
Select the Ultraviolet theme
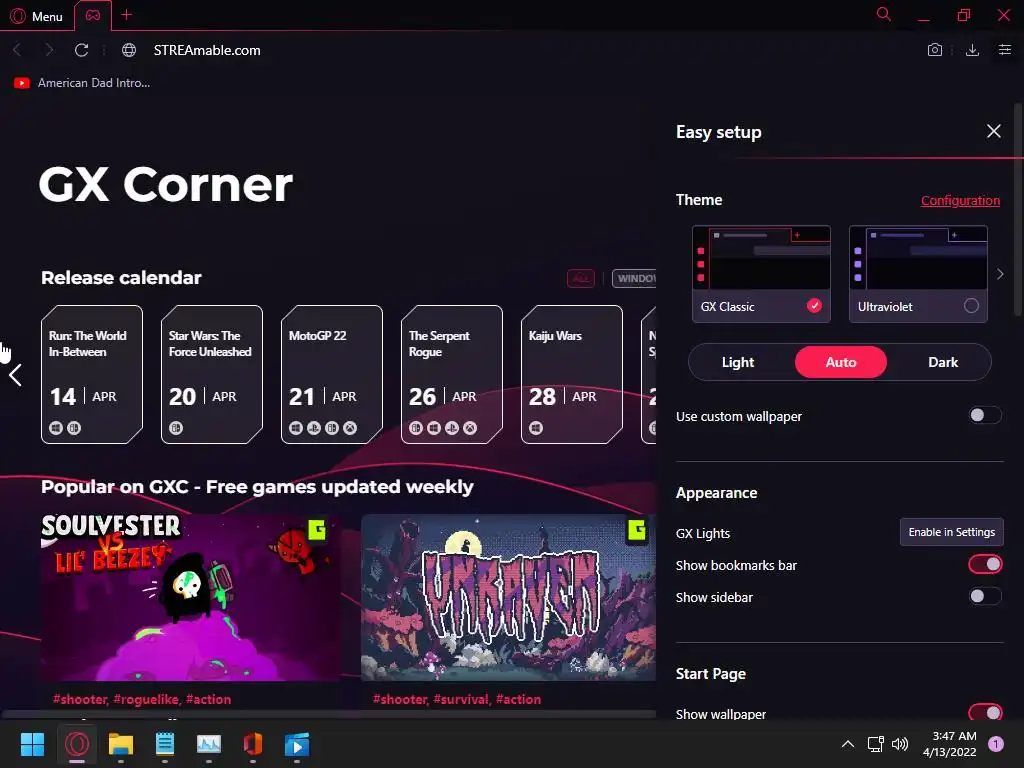pos(918,274)
